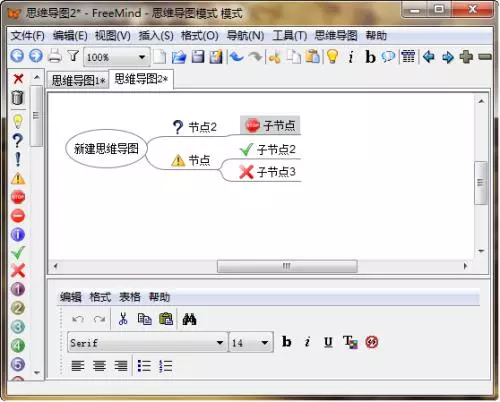Click the Save As toolbar icon
500x402 pixels.
216,57
